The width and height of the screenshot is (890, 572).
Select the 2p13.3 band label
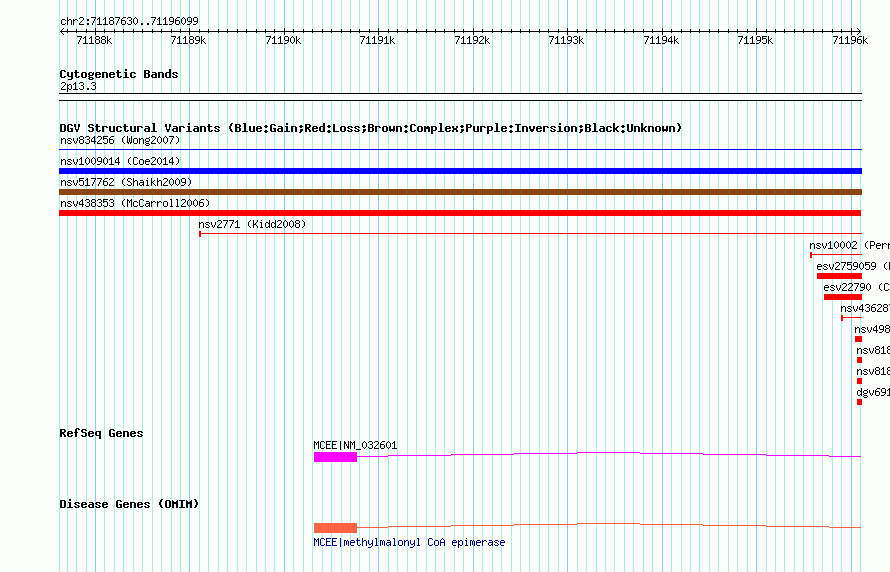(78, 86)
